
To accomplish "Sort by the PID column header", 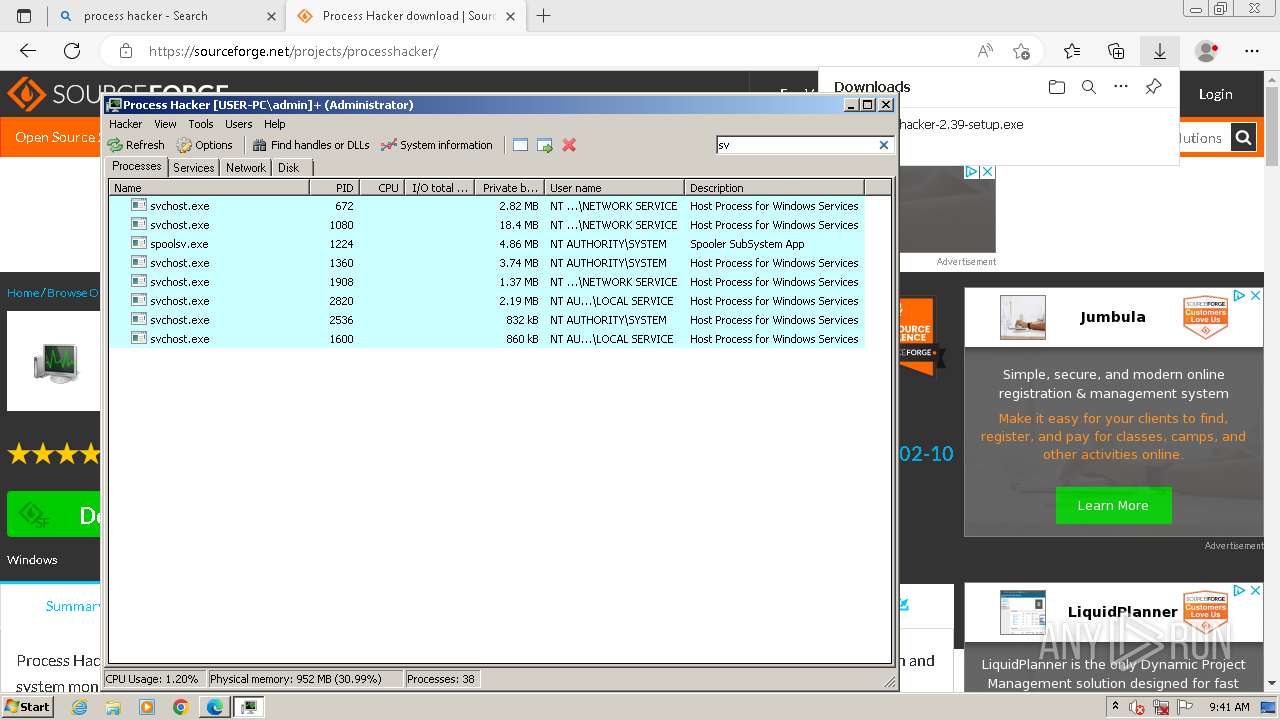I will click(x=334, y=187).
